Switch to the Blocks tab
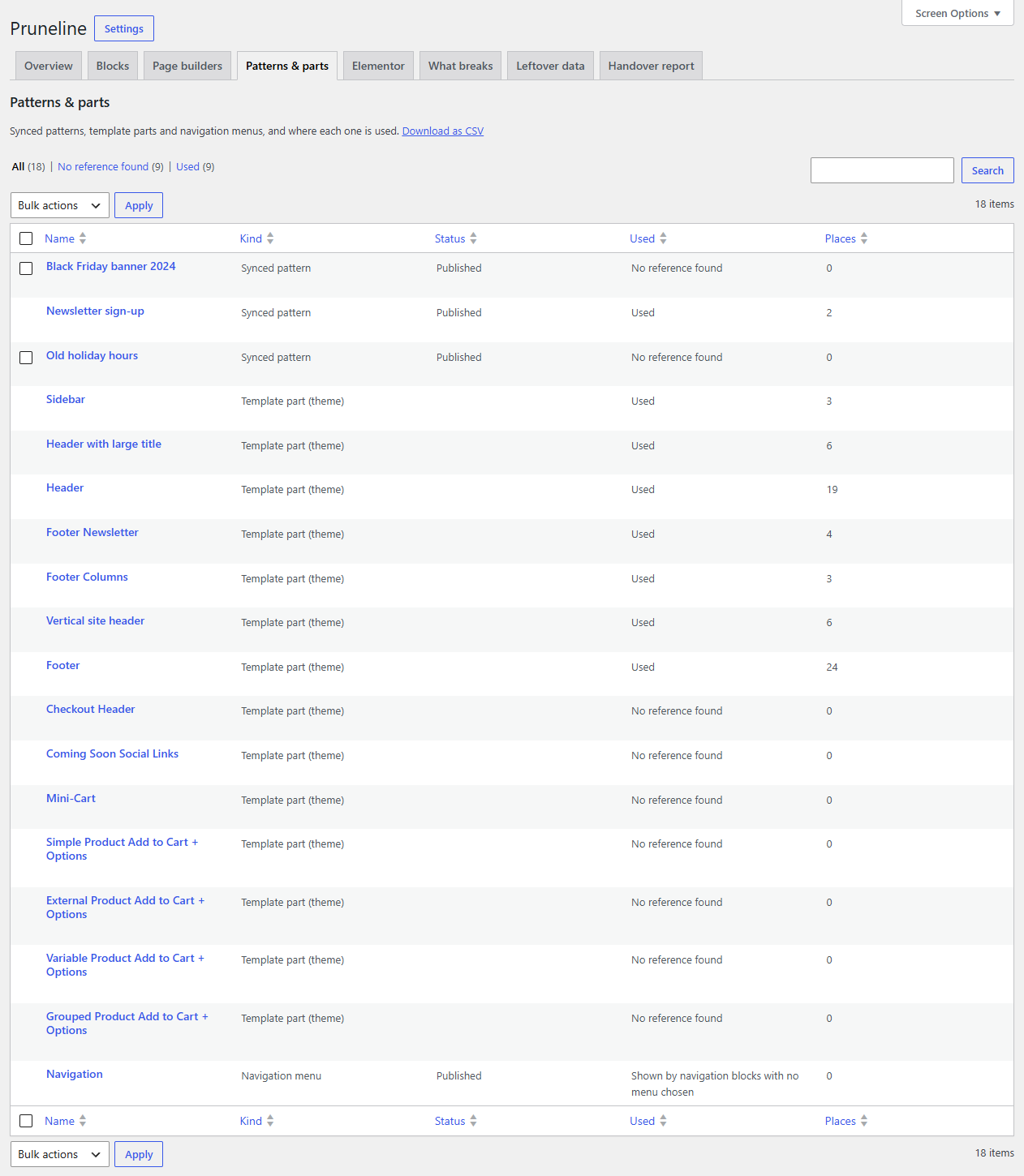This screenshot has width=1024, height=1176. (113, 66)
